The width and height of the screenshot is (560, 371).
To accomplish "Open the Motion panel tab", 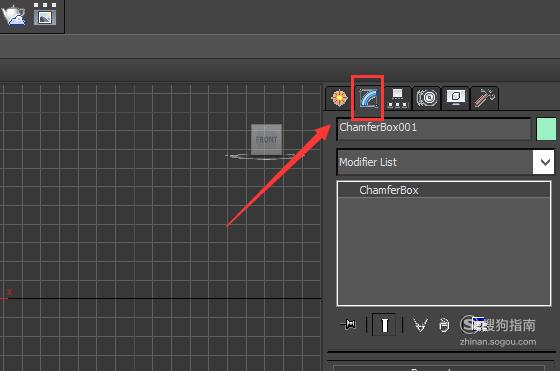I will 426,98.
